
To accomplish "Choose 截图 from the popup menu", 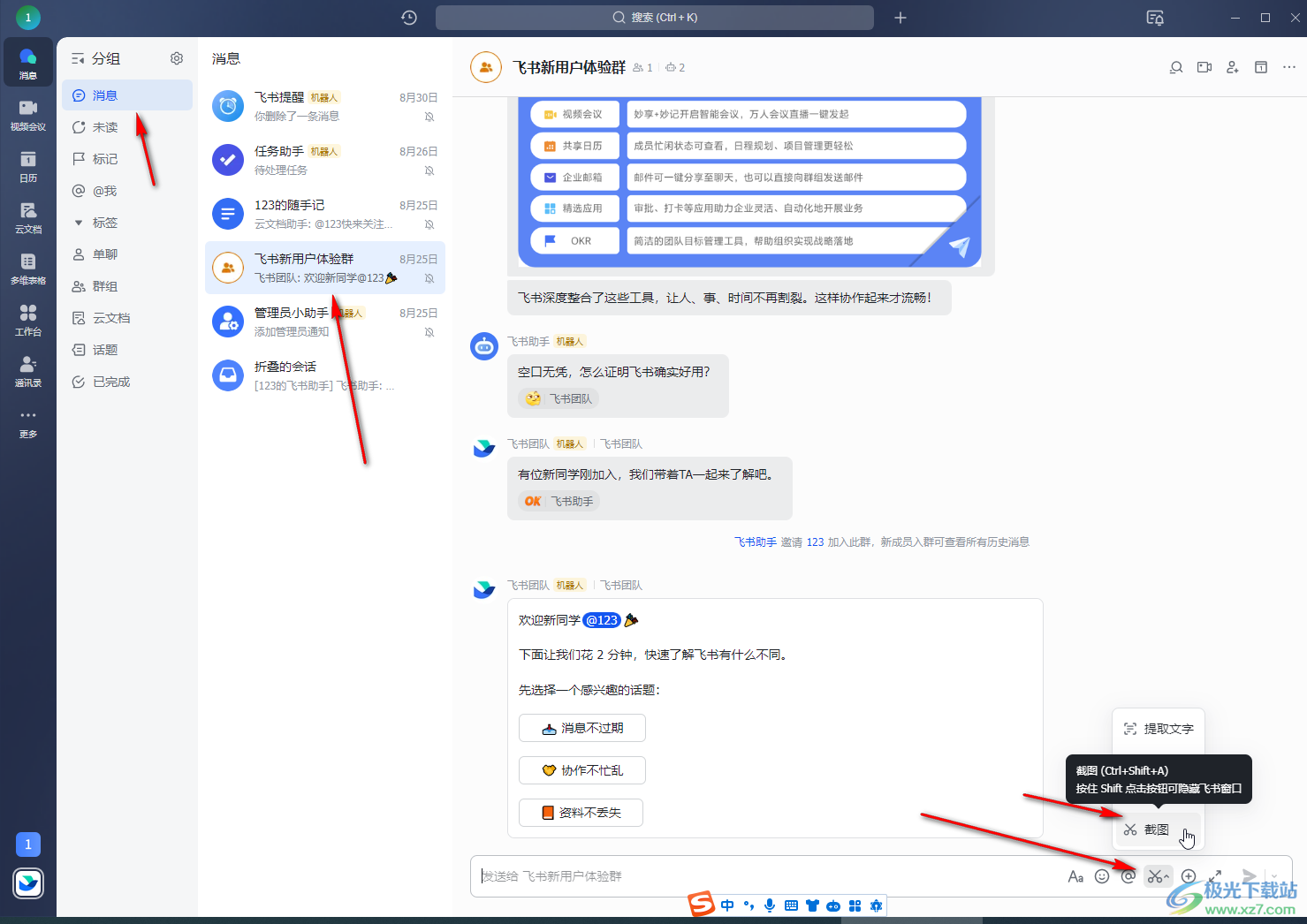I will (1159, 829).
